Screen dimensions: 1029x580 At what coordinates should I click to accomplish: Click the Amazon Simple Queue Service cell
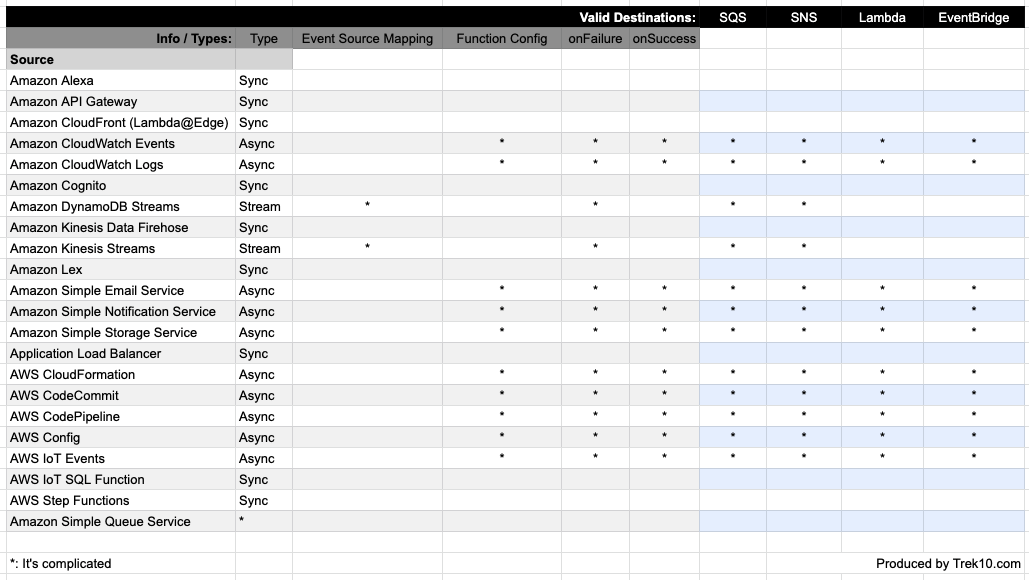(x=121, y=522)
